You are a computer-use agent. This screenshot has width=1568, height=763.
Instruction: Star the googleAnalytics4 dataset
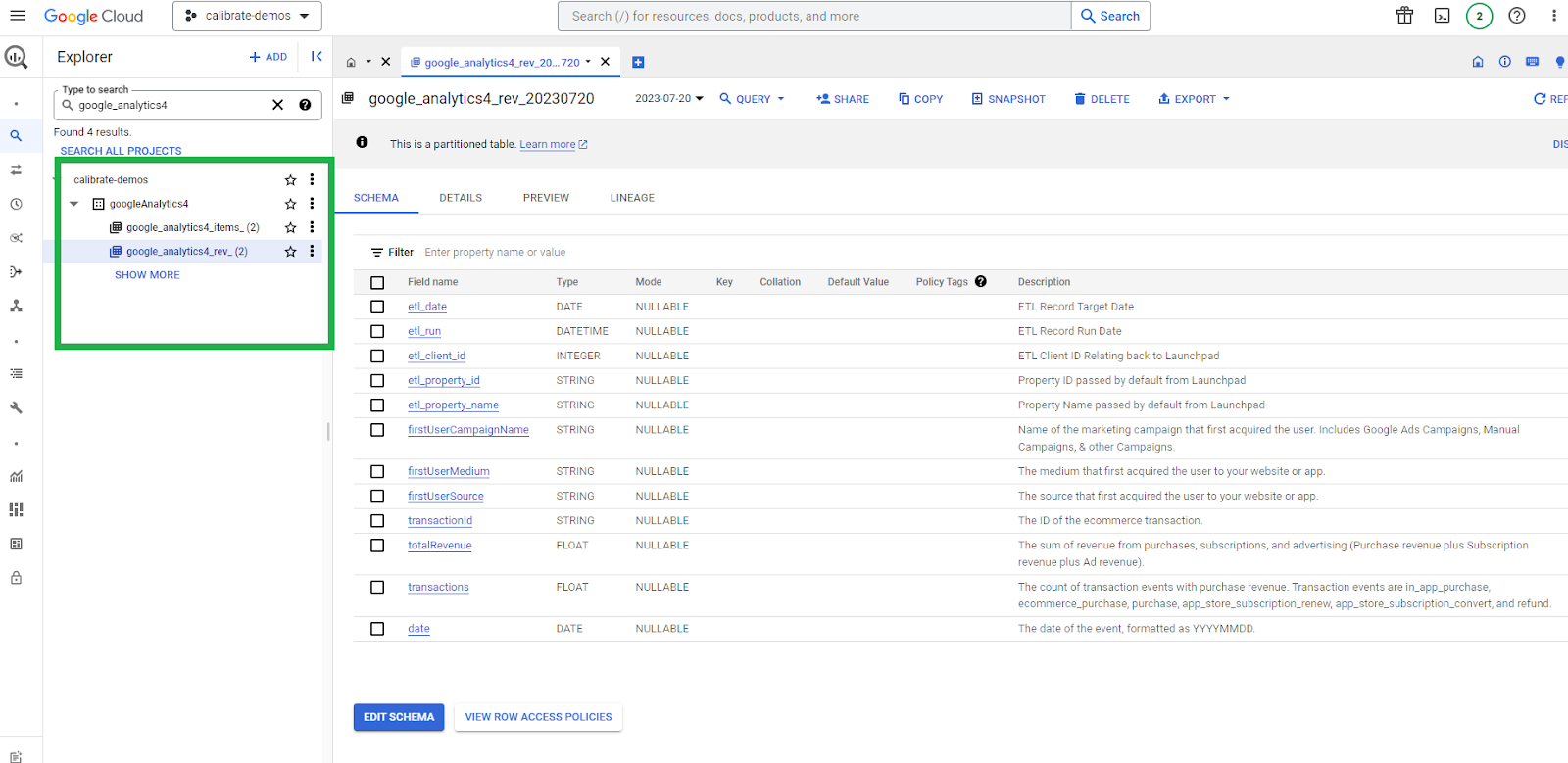coord(291,204)
